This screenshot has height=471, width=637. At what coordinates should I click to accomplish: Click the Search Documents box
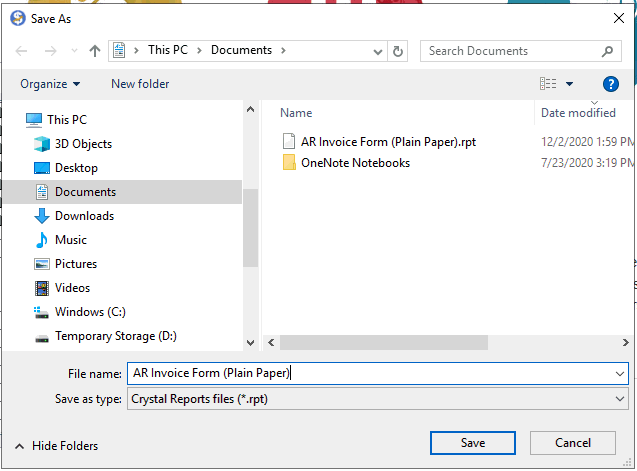pos(510,51)
